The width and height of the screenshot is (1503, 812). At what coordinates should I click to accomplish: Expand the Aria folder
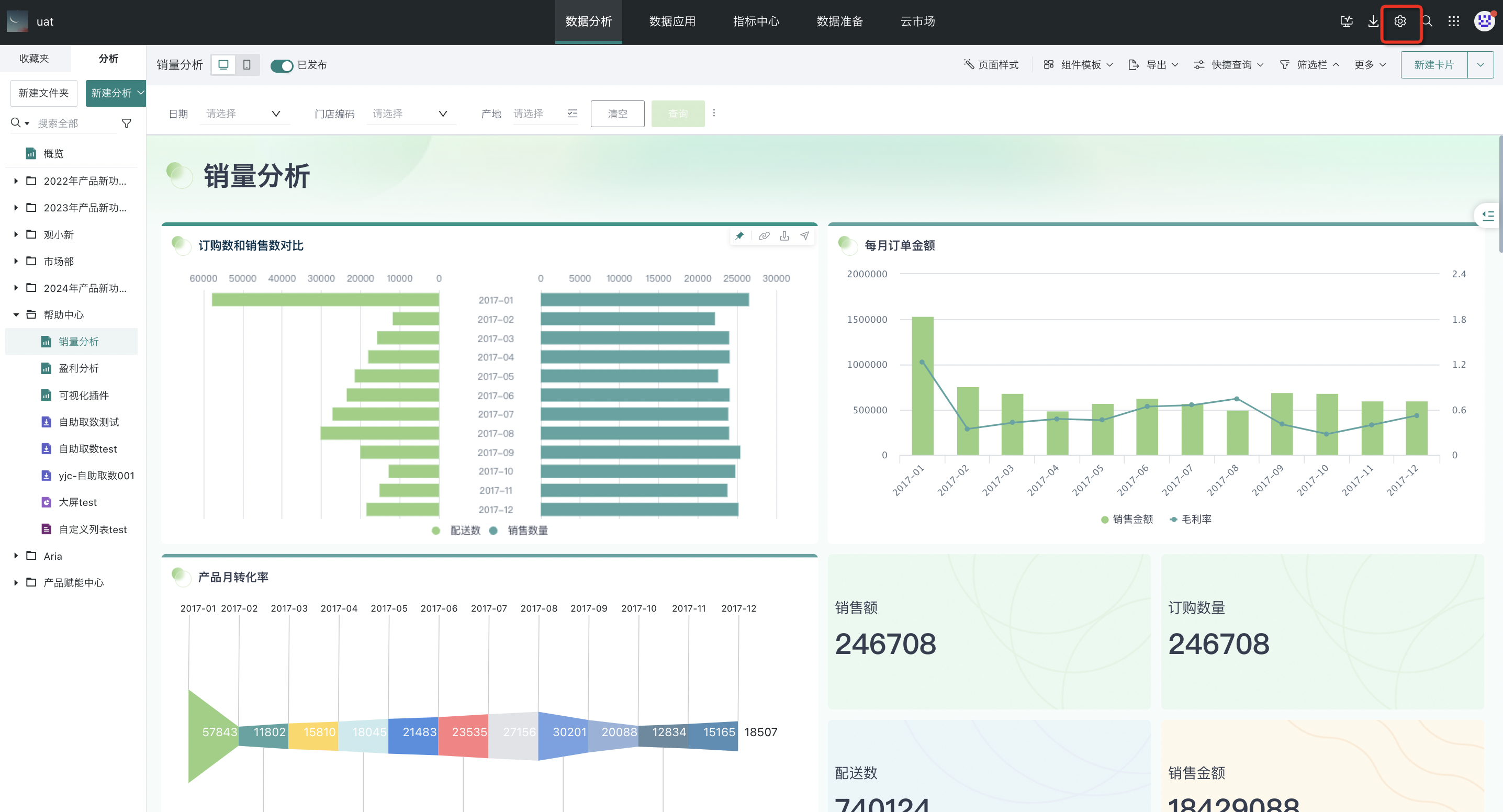[16, 556]
